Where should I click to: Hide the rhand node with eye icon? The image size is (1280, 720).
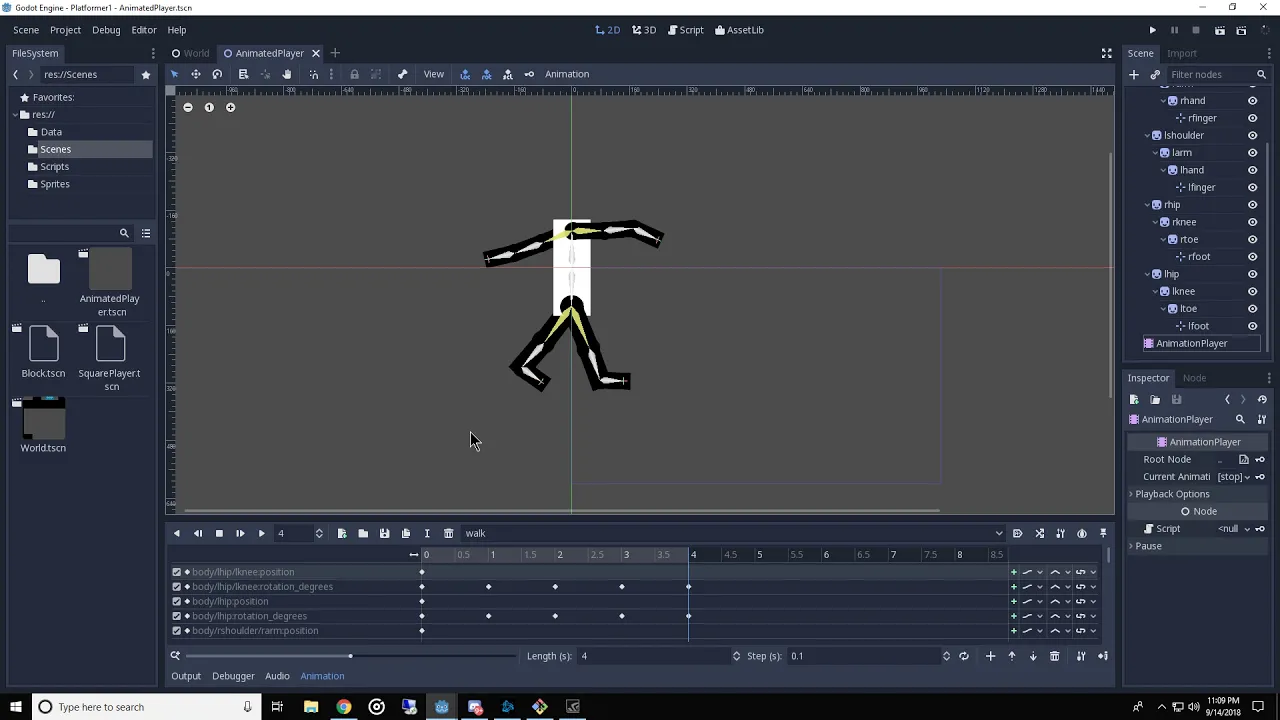1252,101
